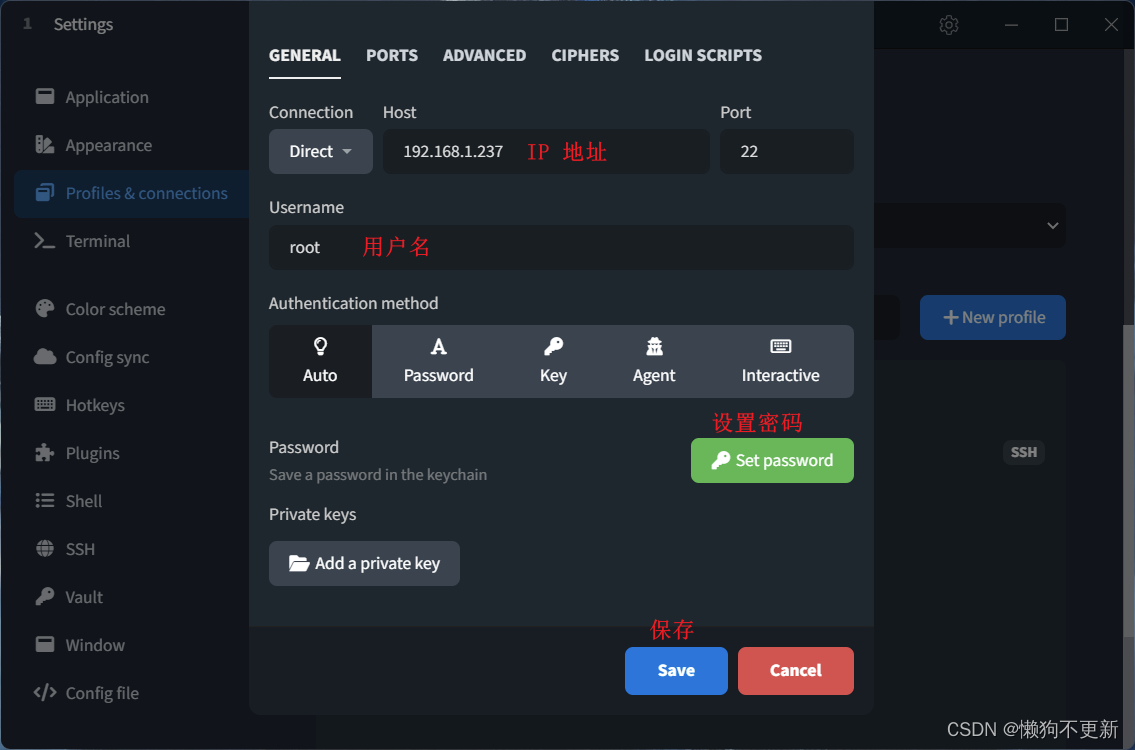This screenshot has height=750, width=1135.
Task: Click the SSH globe icon
Action: tap(45, 549)
